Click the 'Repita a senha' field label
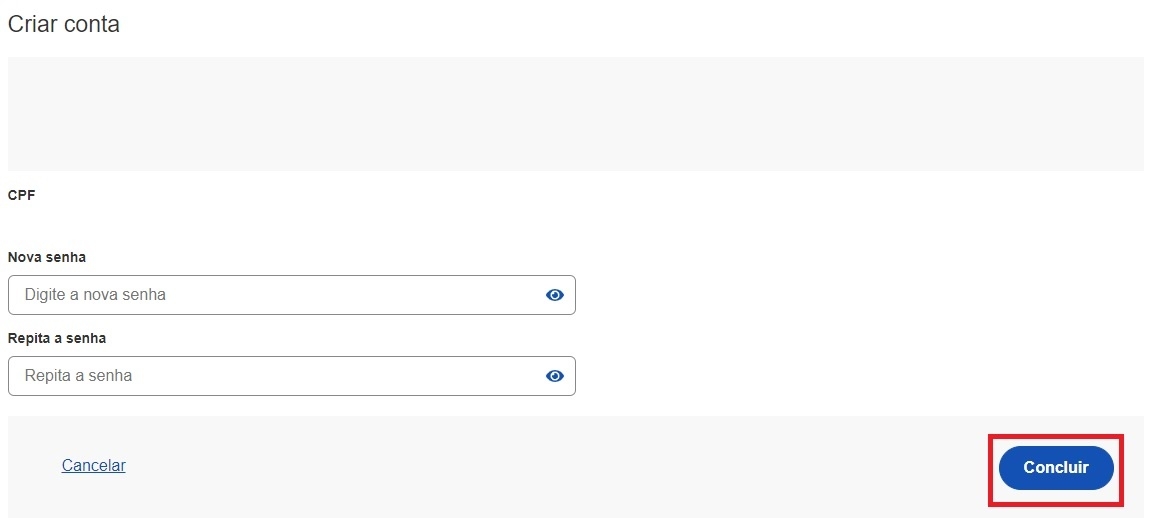The height and width of the screenshot is (518, 1149). pos(57,338)
